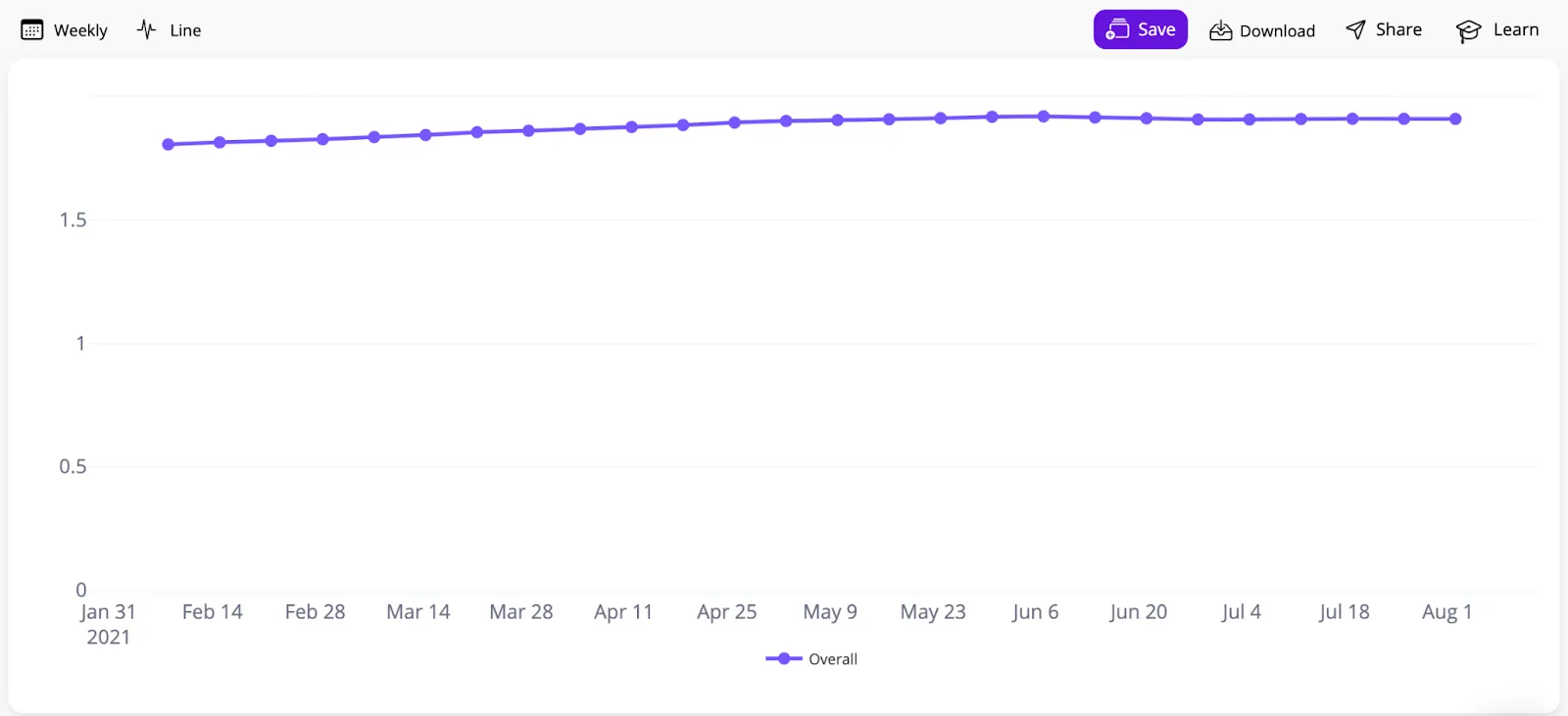Click the purple Overall legend marker
1568x716 pixels.
click(784, 658)
